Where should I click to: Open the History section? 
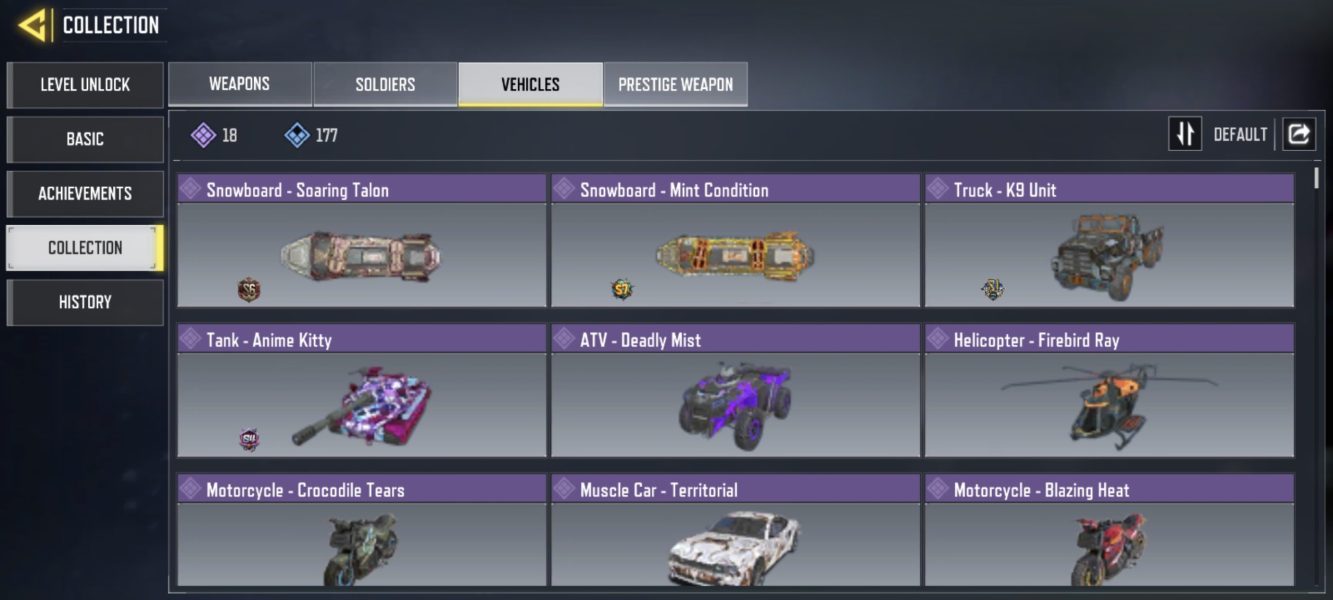point(85,302)
